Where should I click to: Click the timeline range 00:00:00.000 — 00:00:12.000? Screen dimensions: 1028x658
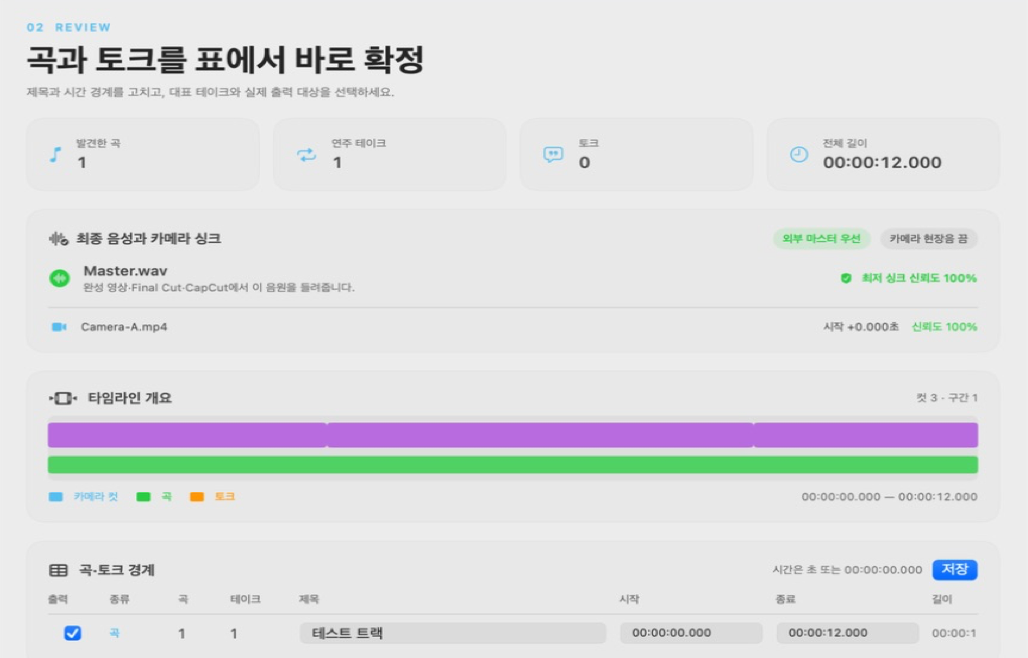(x=889, y=497)
